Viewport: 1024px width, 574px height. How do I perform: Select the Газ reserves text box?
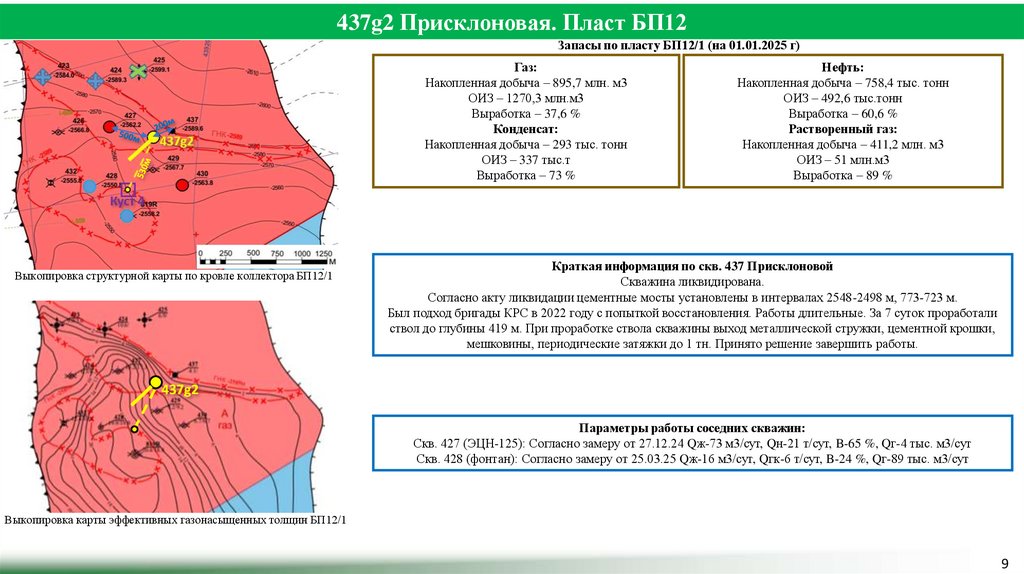[x=526, y=121]
